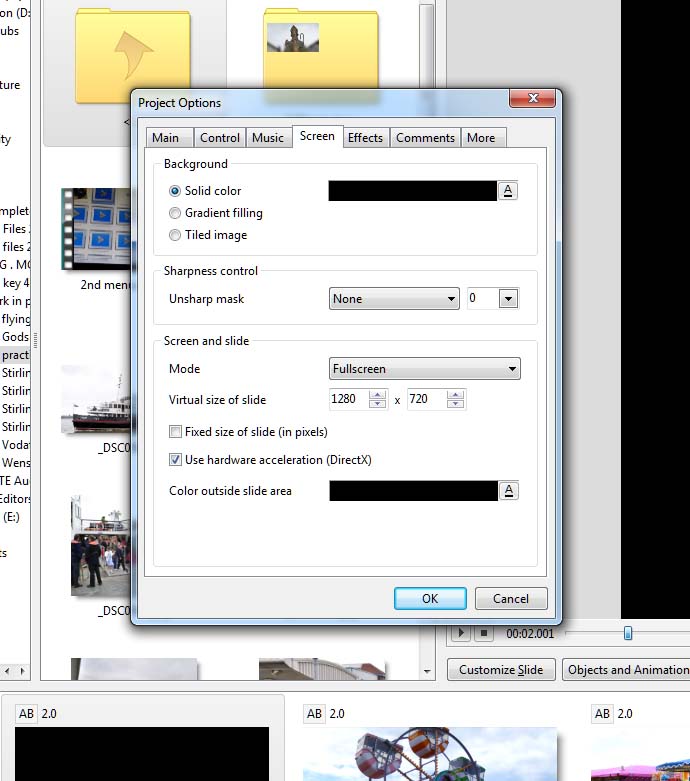This screenshot has width=690, height=781.
Task: Click the AB transition icon on the ferris wheel slide
Action: click(x=314, y=713)
